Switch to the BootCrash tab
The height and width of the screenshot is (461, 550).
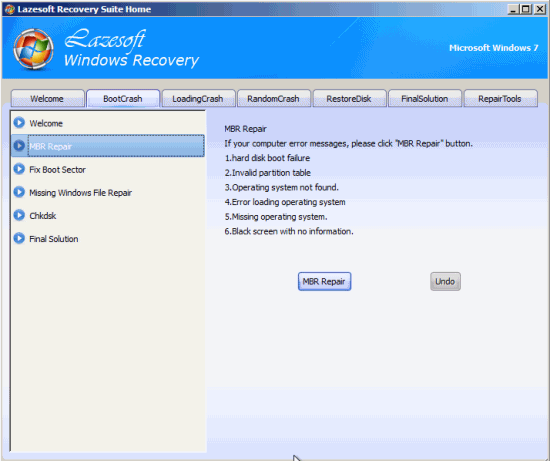[123, 99]
